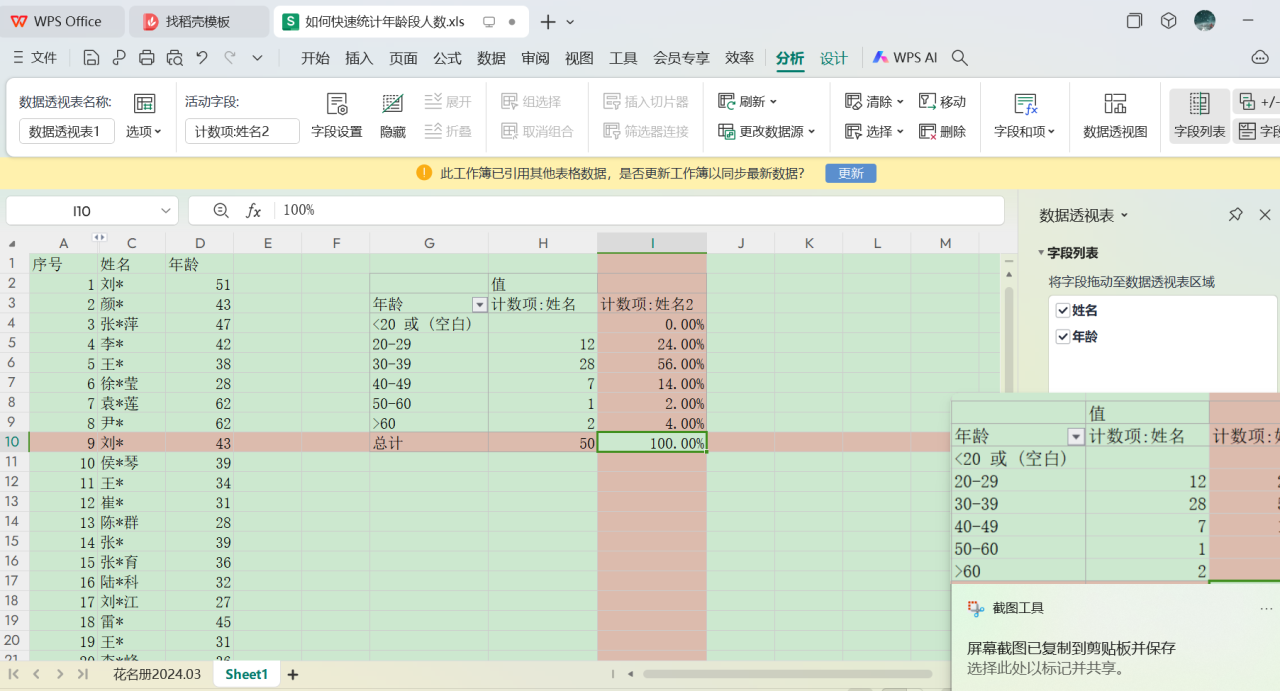Switch to the 视图 ribbon tab

(x=579, y=58)
